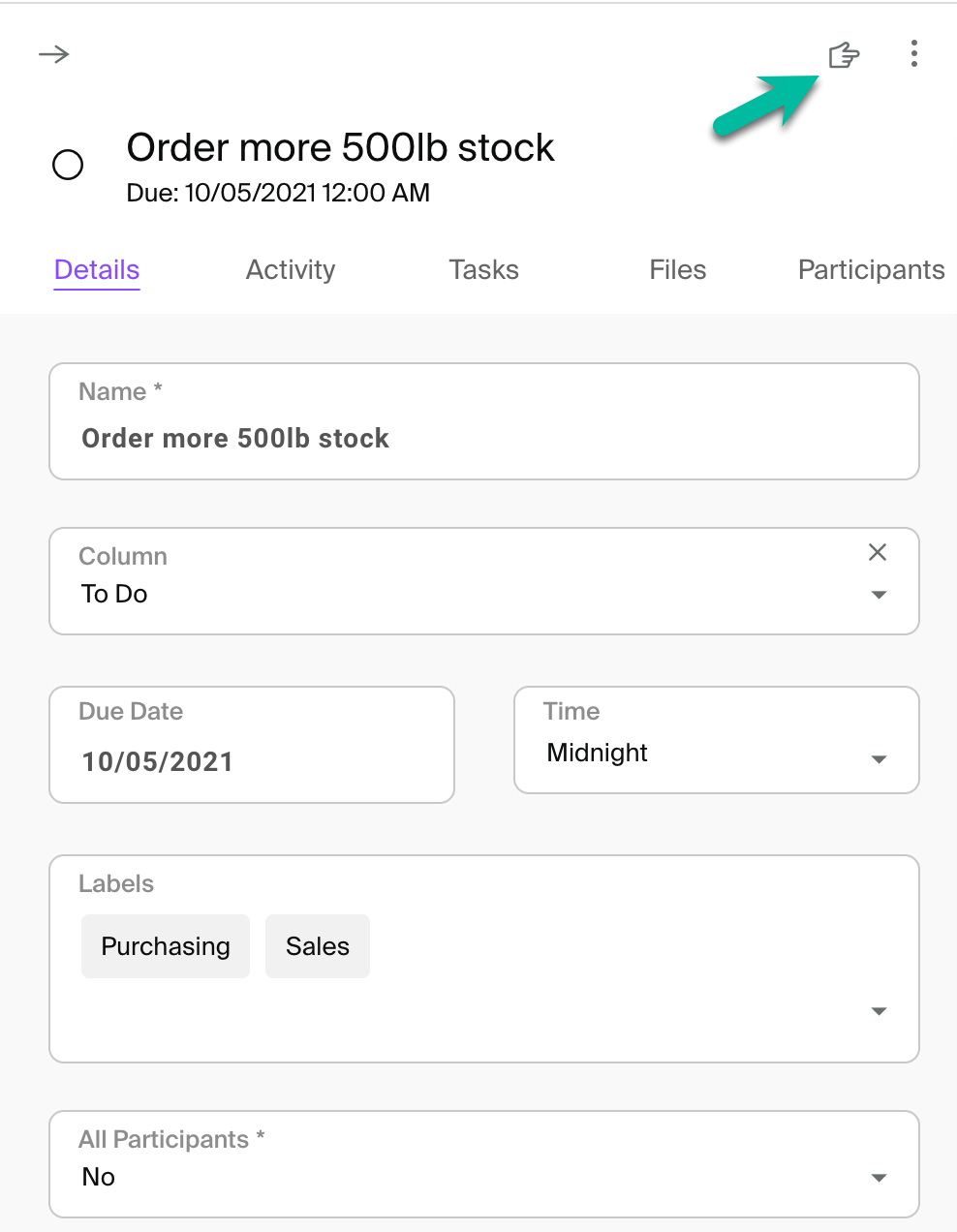
Task: Click the collapse panel arrow icon
Action: [54, 54]
